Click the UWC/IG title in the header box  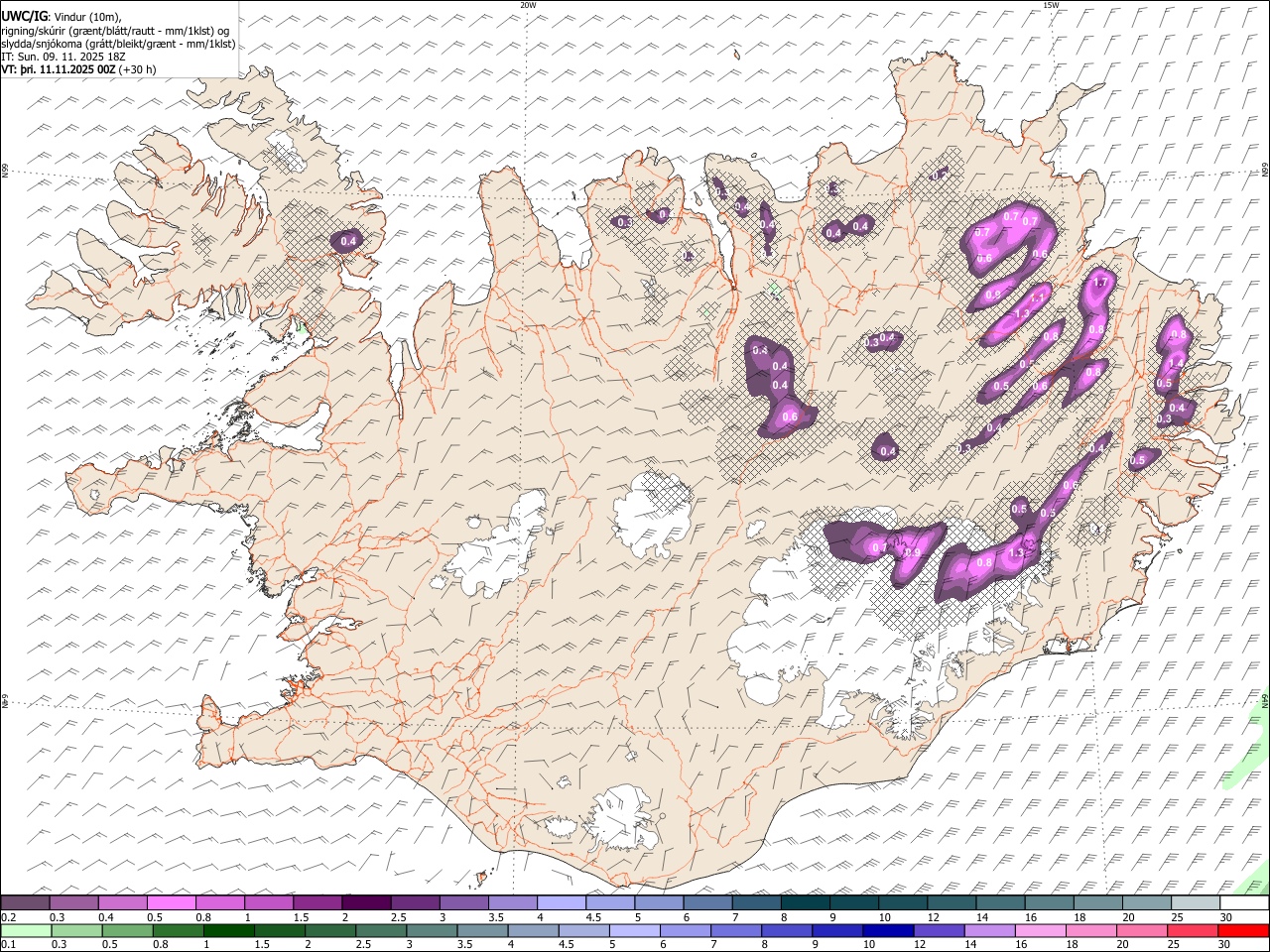pyautogui.click(x=25, y=16)
